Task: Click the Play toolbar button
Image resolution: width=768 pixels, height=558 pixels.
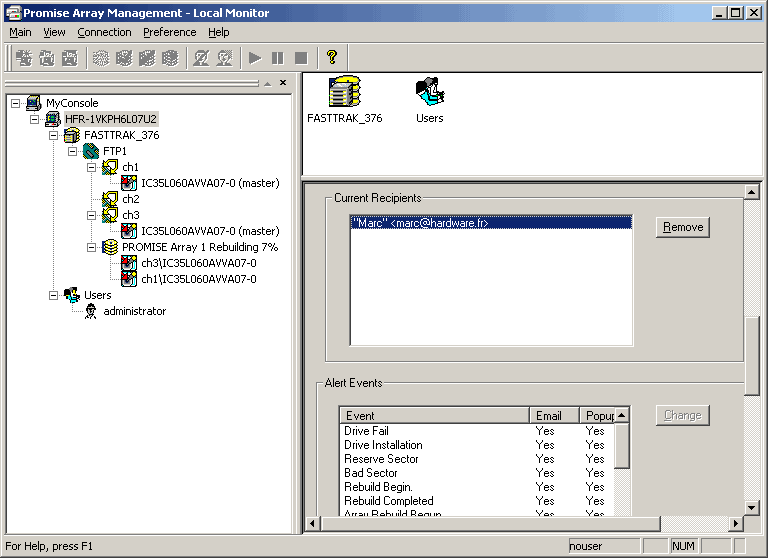Action: (x=255, y=58)
